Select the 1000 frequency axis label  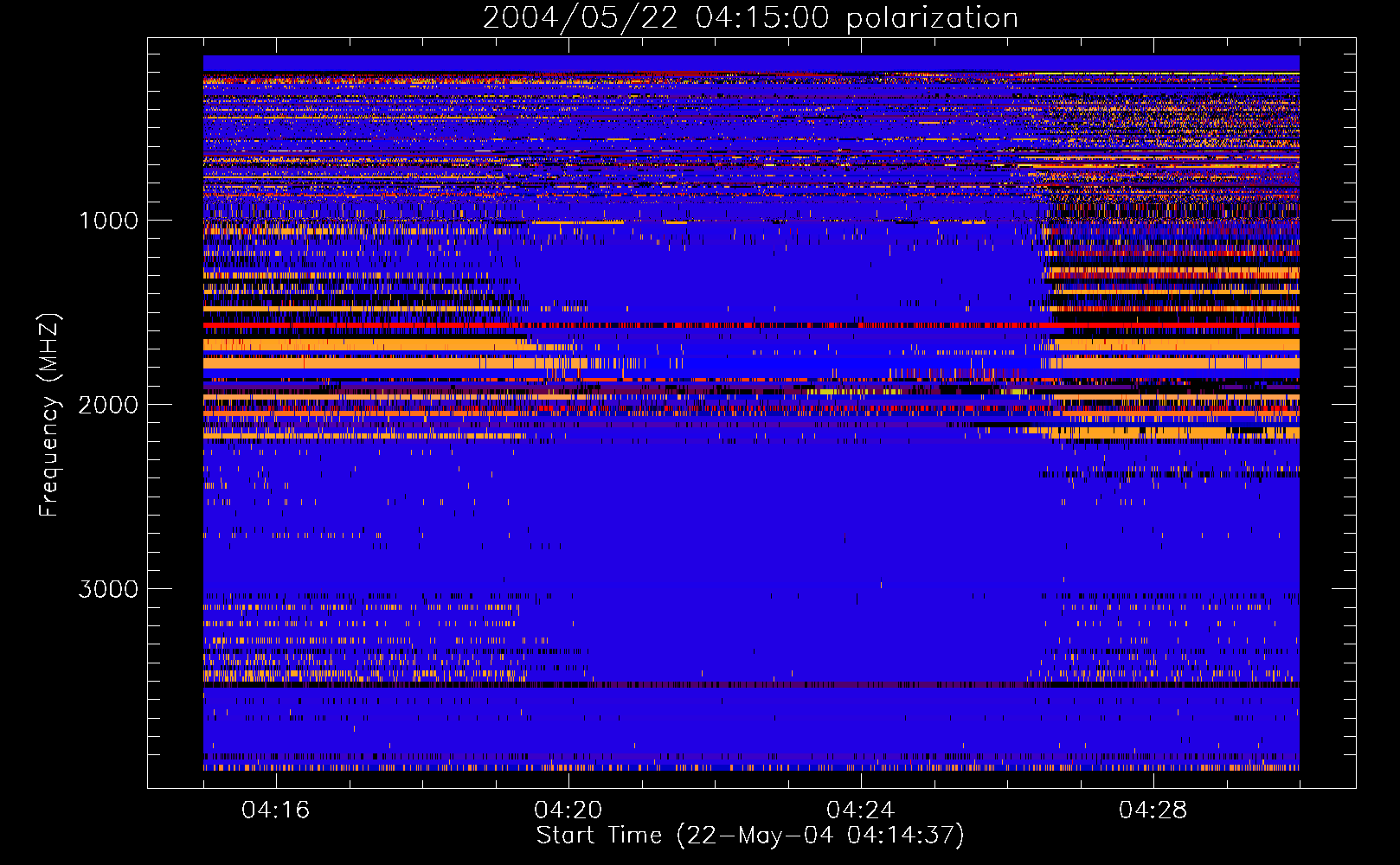tap(108, 221)
